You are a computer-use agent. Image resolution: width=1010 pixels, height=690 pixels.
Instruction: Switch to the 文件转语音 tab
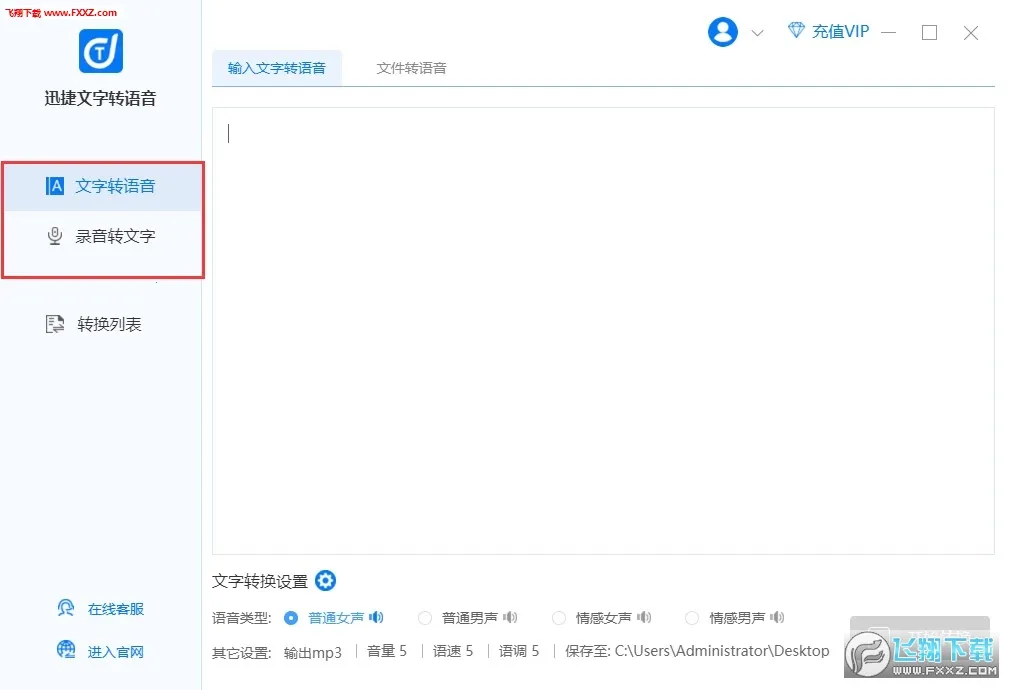411,68
